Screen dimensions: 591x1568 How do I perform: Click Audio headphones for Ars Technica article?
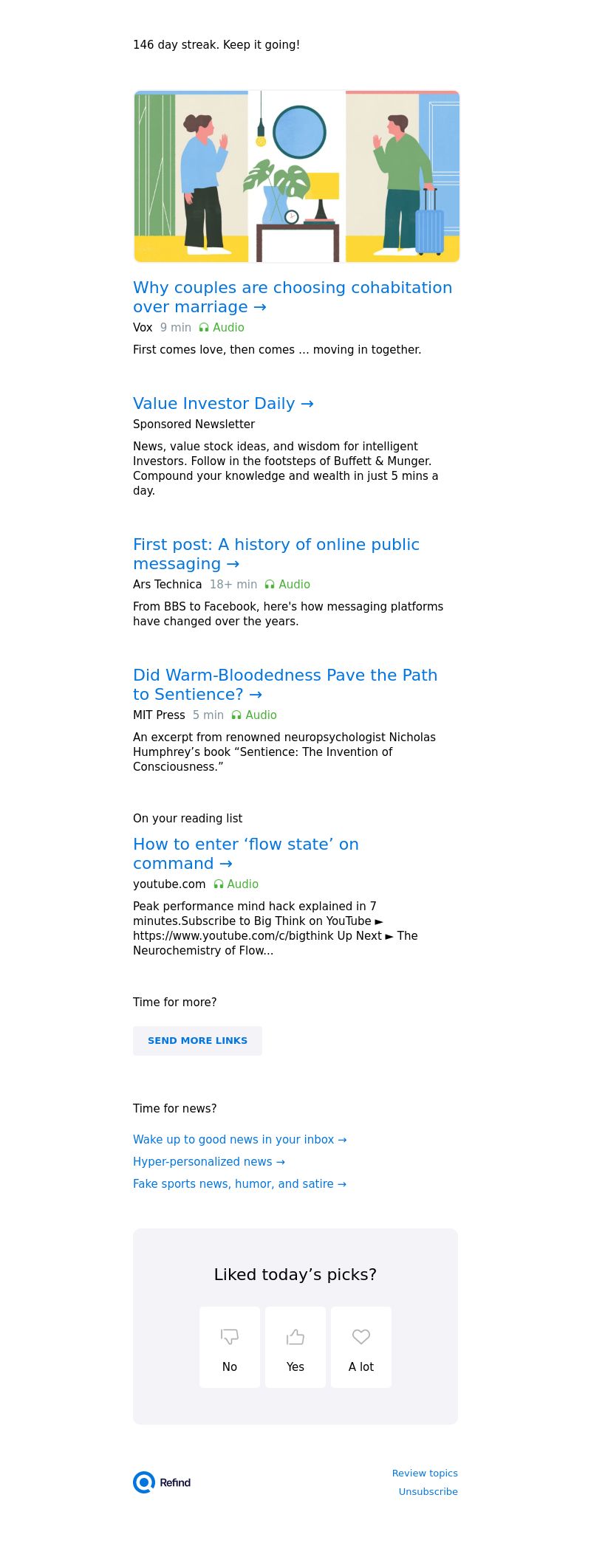click(270, 585)
